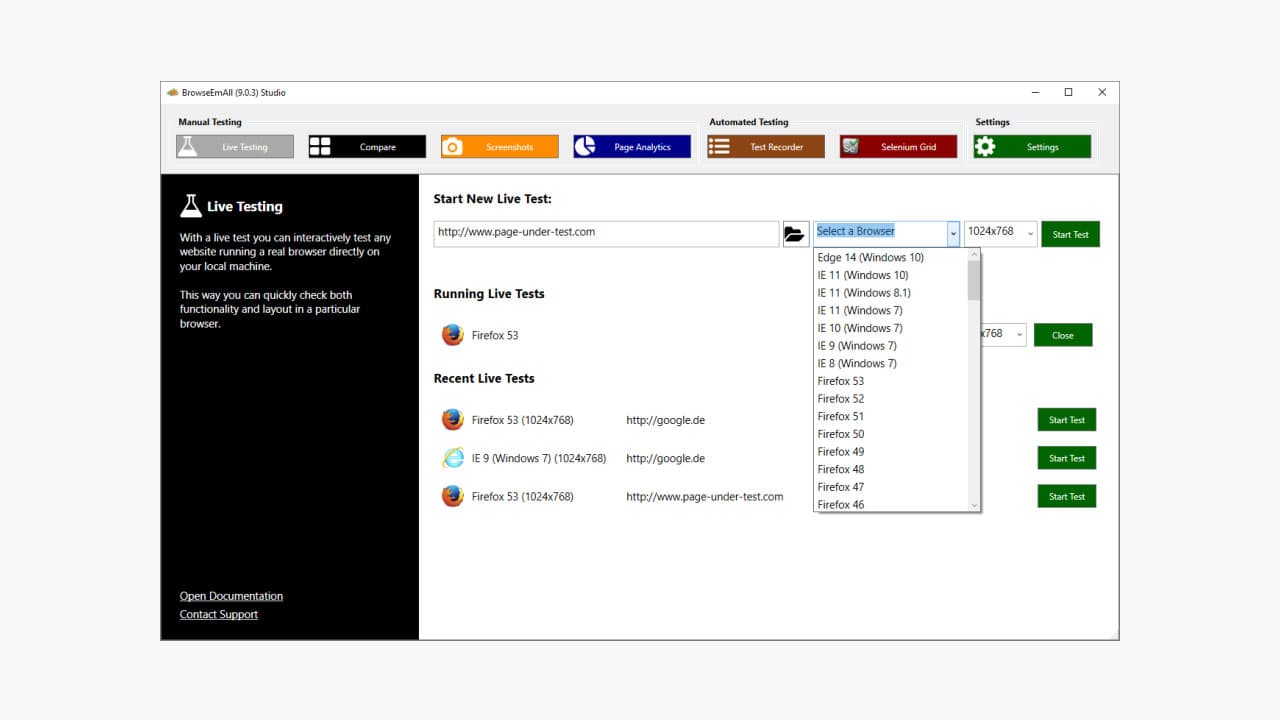Click the Firefox icon under Running Live Tests
This screenshot has width=1280, height=720.
[x=452, y=334]
